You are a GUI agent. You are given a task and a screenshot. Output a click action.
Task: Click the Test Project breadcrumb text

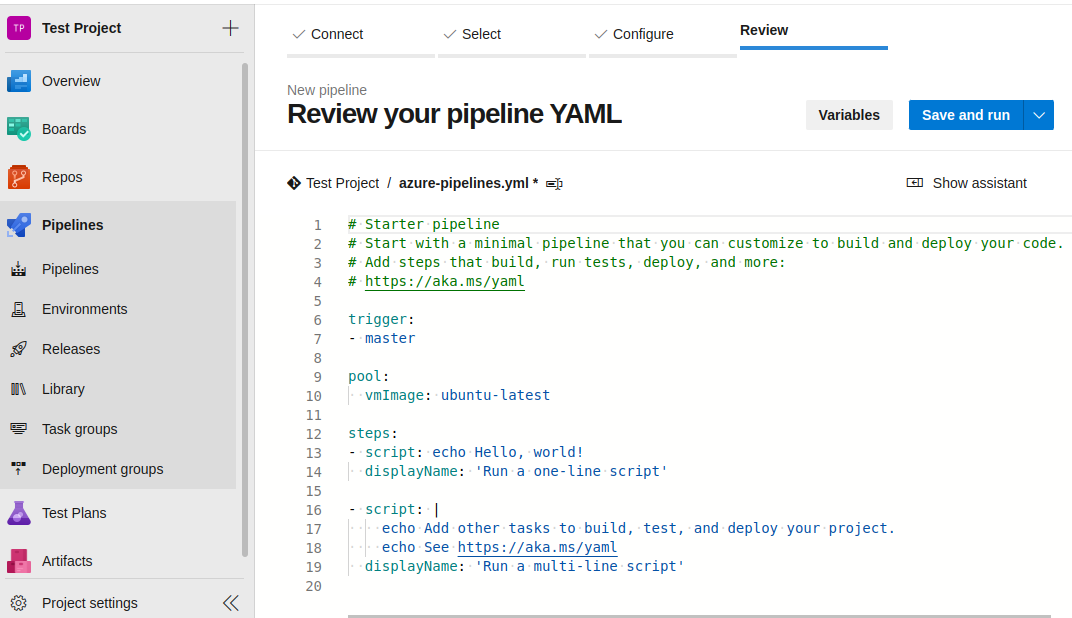pos(343,183)
